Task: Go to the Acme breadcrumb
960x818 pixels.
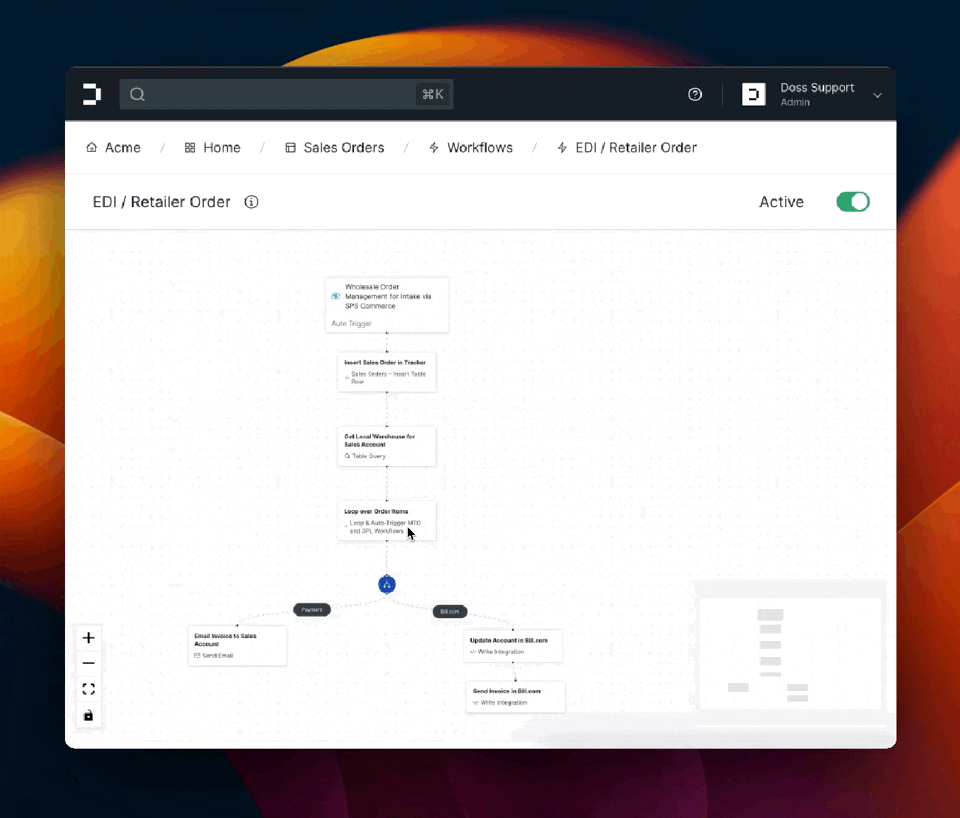Action: (x=113, y=147)
